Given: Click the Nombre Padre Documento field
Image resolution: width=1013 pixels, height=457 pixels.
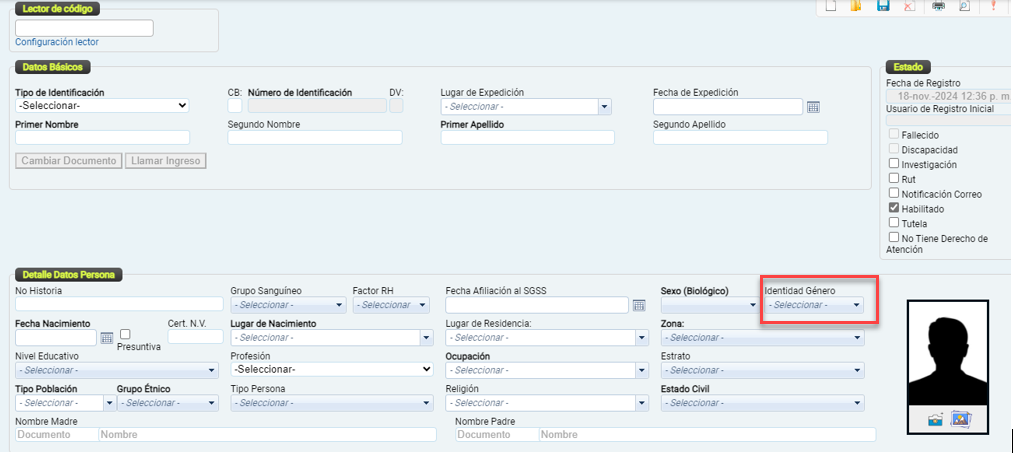Looking at the screenshot, I should pyautogui.click(x=497, y=434).
